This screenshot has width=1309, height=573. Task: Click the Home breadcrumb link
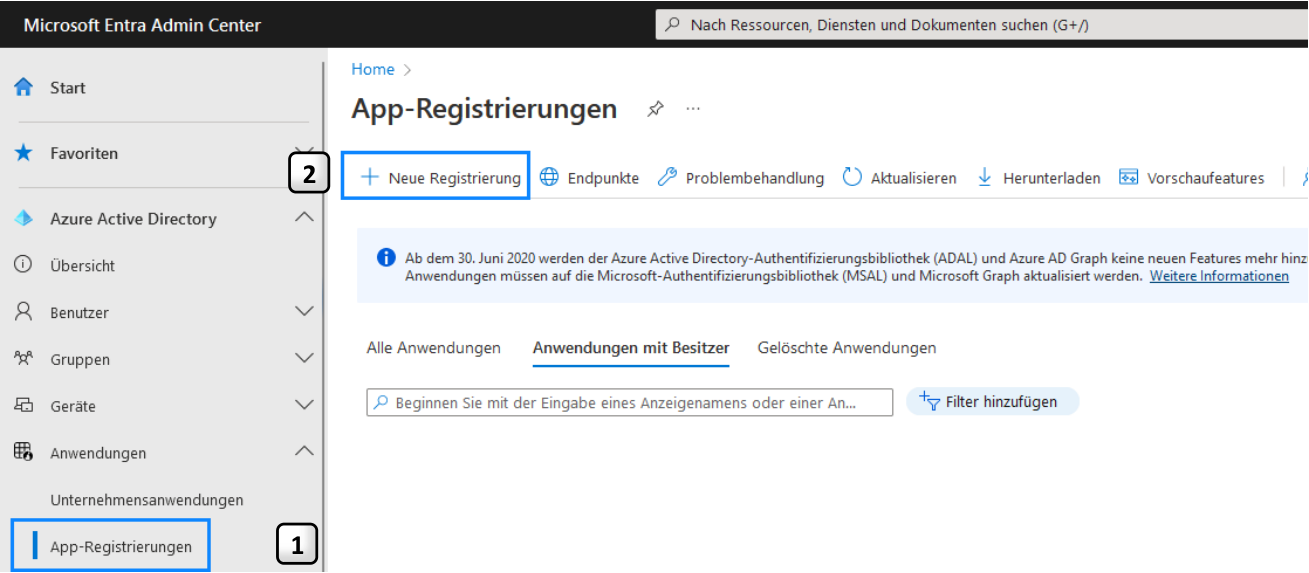pos(373,69)
